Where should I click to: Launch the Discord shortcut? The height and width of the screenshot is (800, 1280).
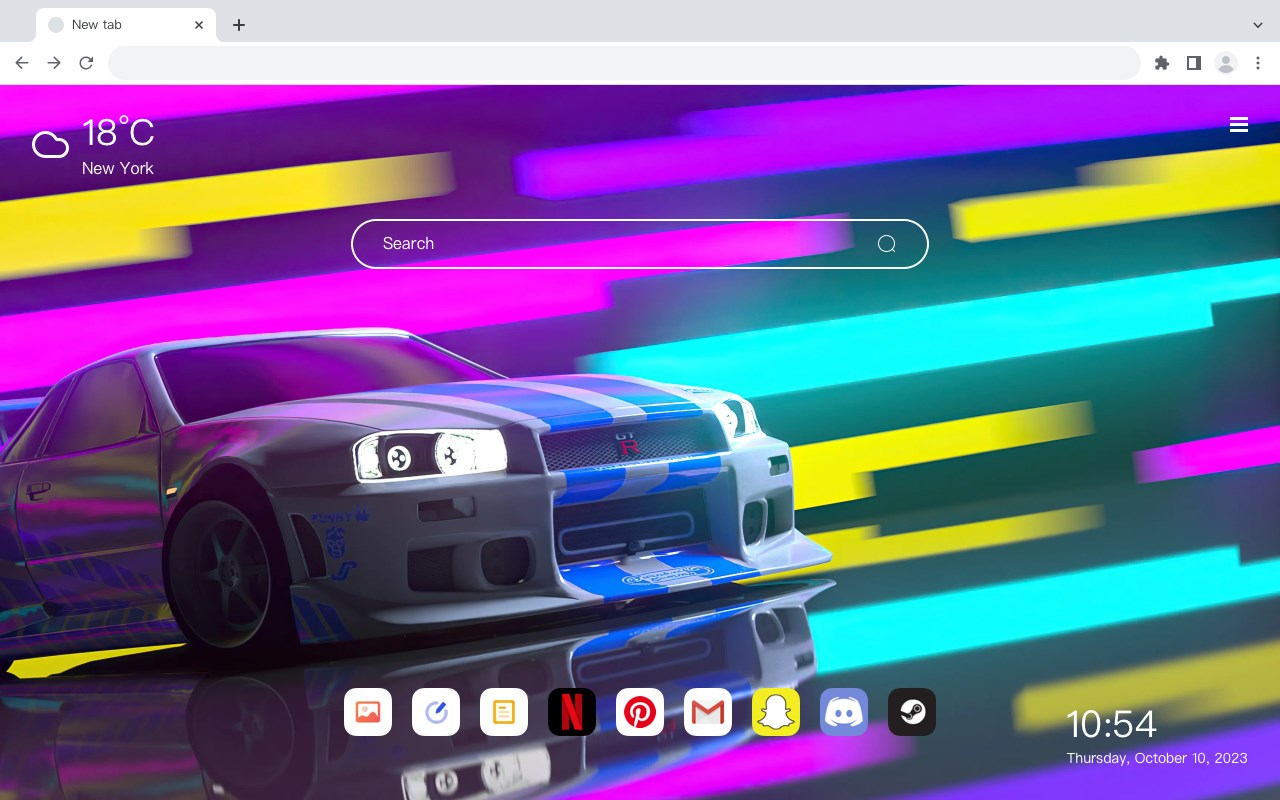point(844,712)
